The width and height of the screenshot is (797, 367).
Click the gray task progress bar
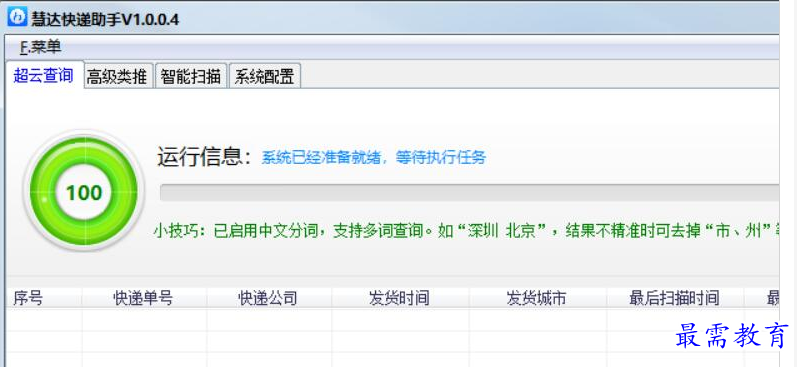click(469, 193)
